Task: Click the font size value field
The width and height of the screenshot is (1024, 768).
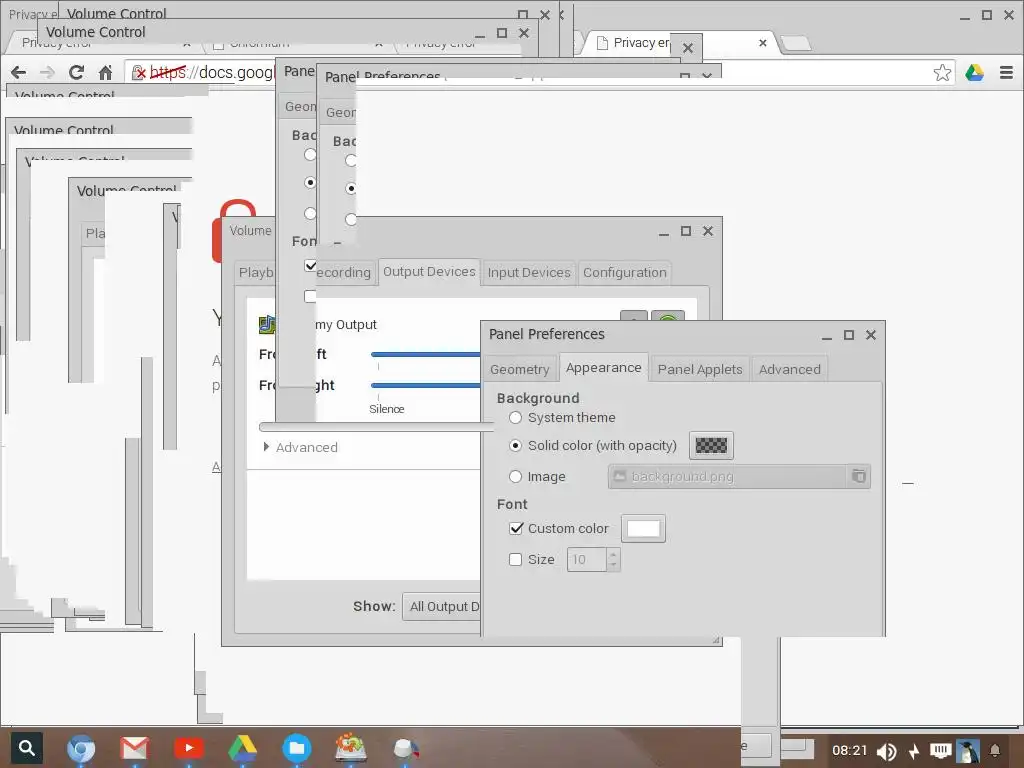Action: [x=586, y=560]
